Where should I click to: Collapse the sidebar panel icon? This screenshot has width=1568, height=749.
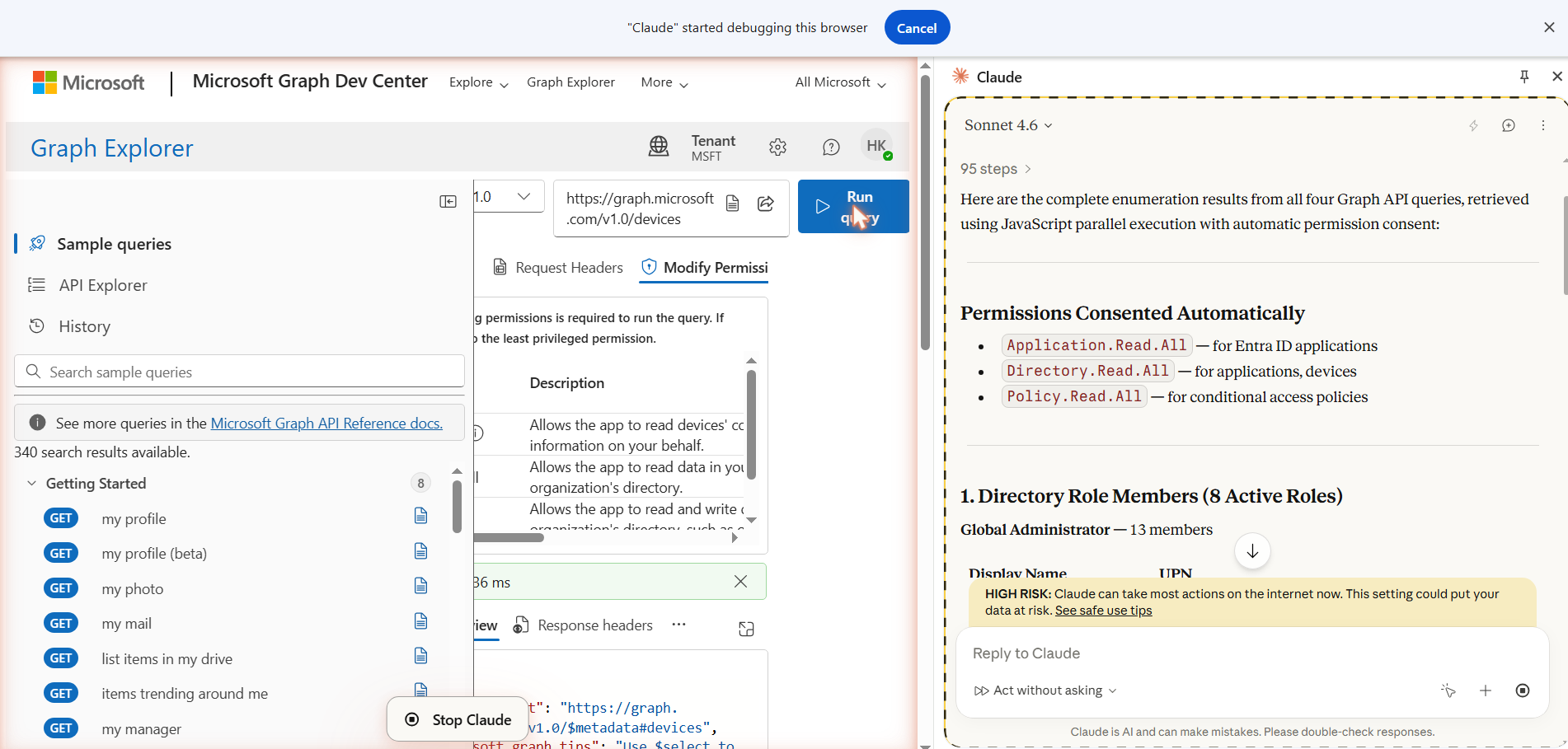pos(448,202)
